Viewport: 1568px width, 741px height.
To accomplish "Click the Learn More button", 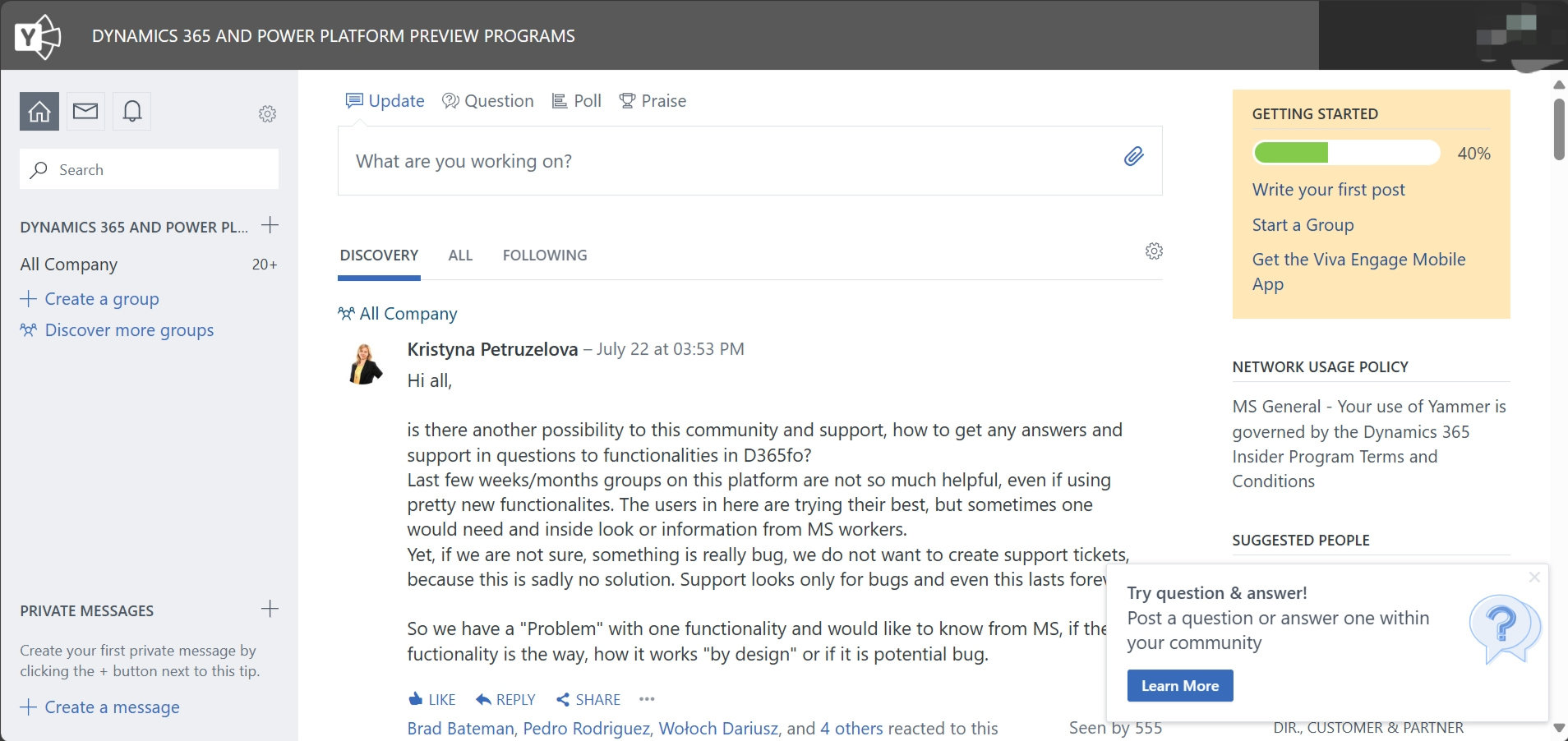I will click(x=1178, y=685).
